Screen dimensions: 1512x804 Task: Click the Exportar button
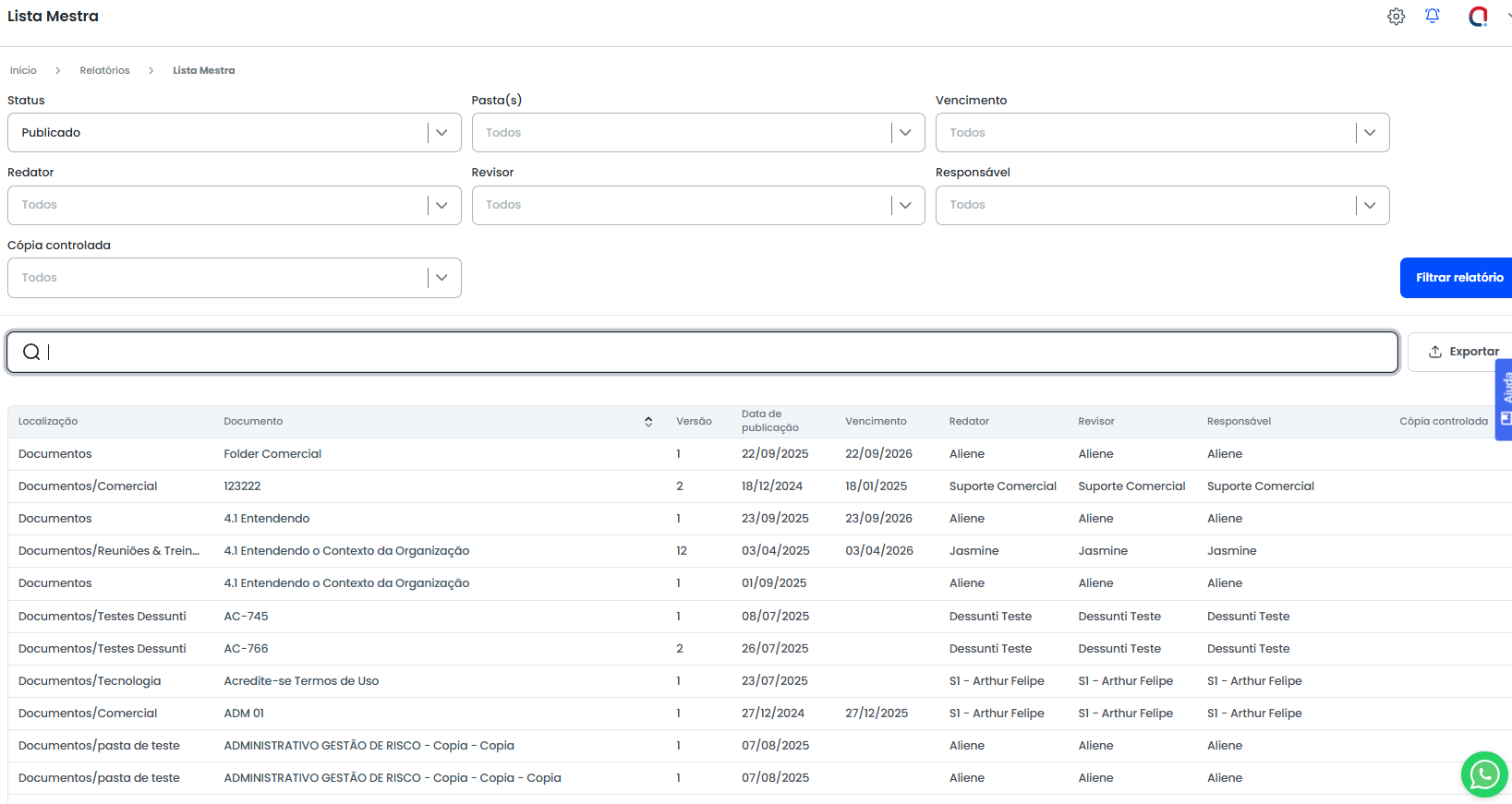pyautogui.click(x=1463, y=352)
